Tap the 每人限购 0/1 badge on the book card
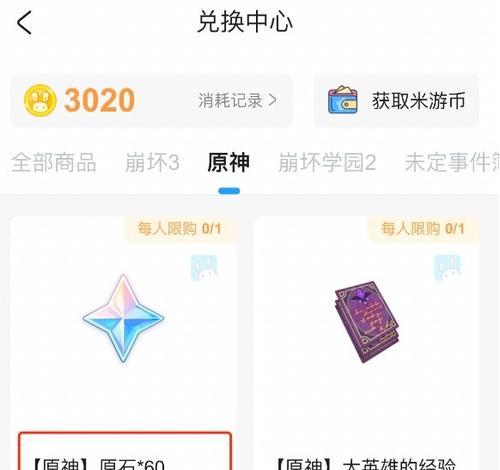 coord(423,229)
